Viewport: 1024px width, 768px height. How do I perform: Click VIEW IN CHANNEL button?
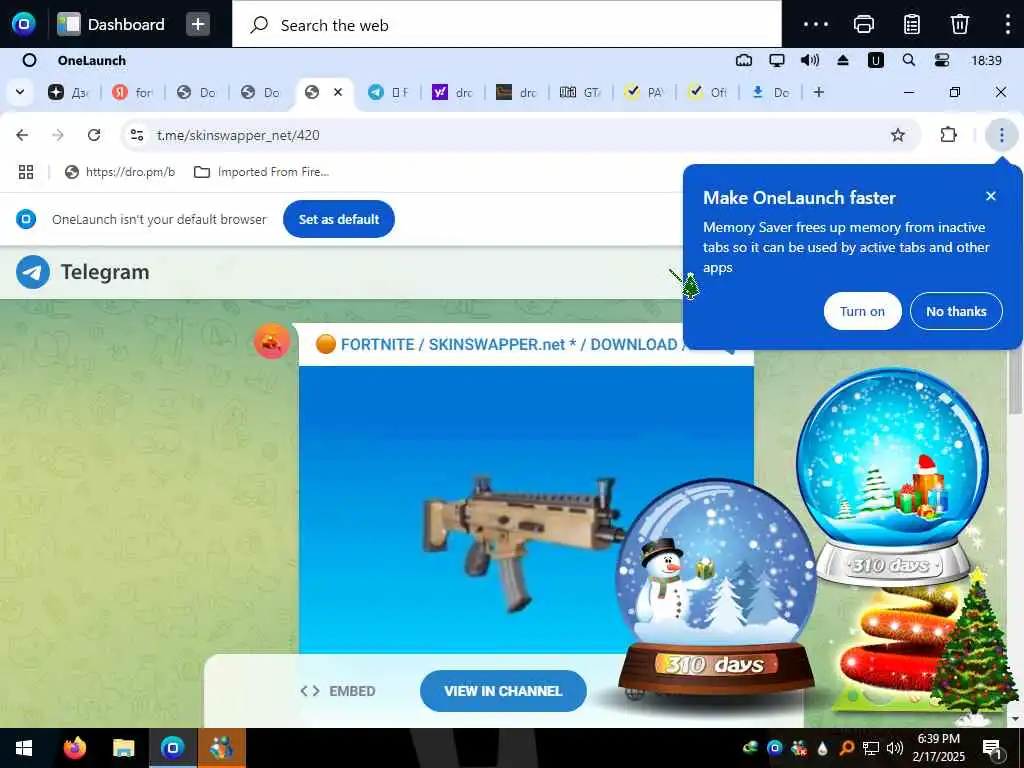coord(503,691)
